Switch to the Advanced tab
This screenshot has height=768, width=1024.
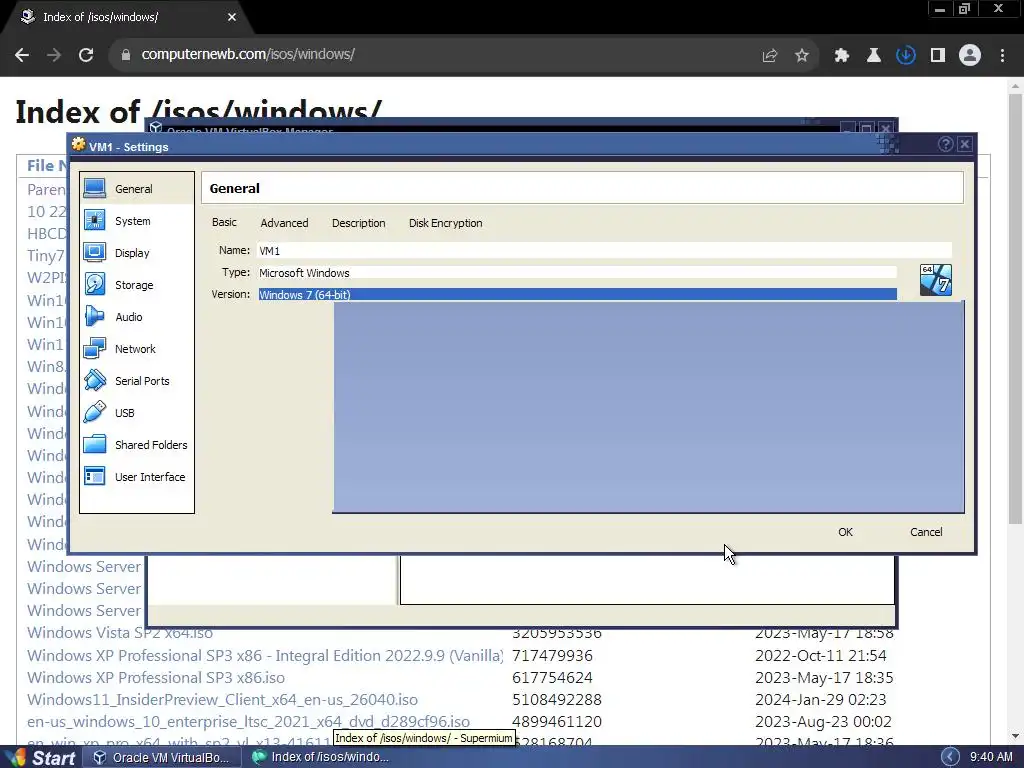284,223
